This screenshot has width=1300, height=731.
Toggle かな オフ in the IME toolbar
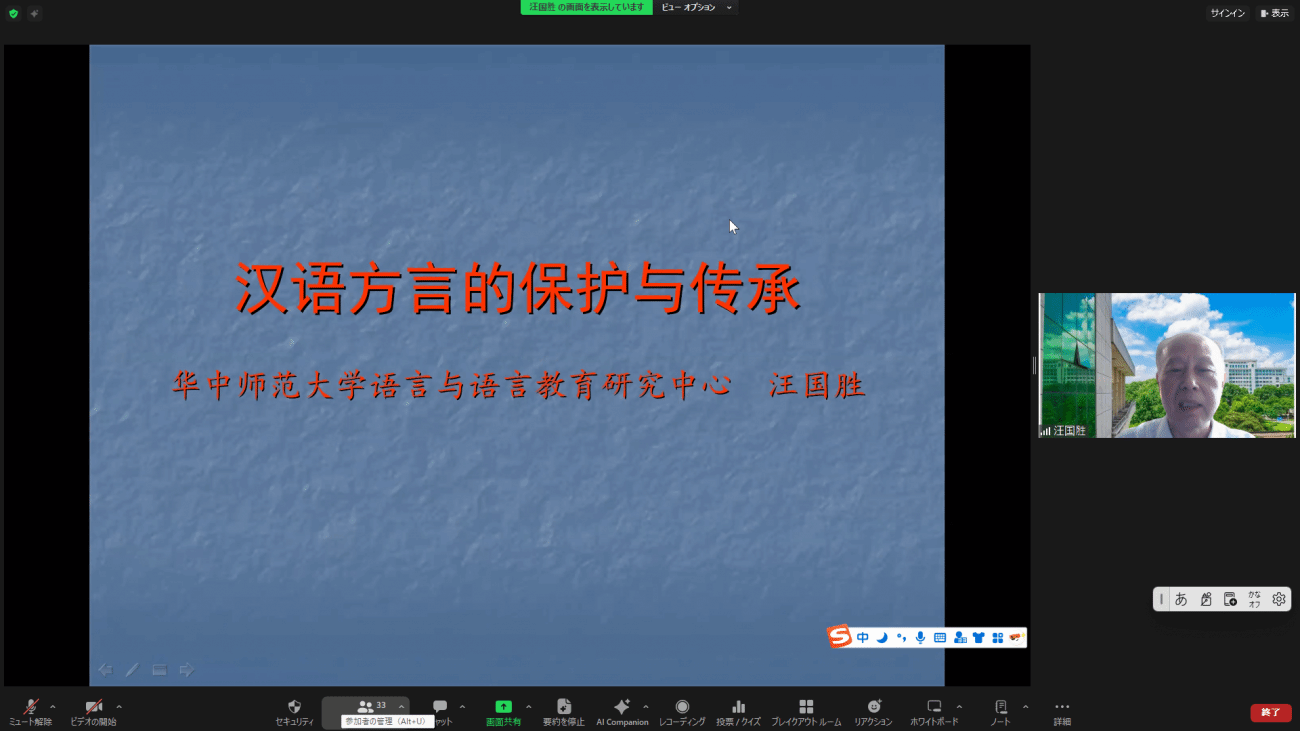(x=1254, y=599)
